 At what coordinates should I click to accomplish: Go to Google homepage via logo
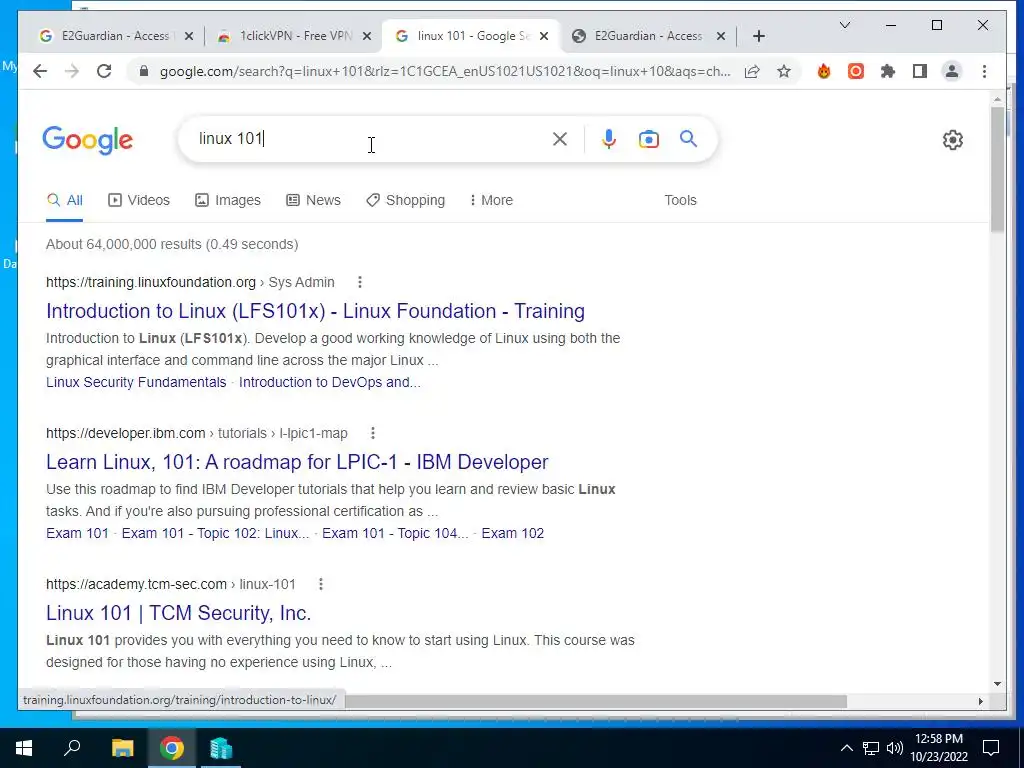[88, 140]
